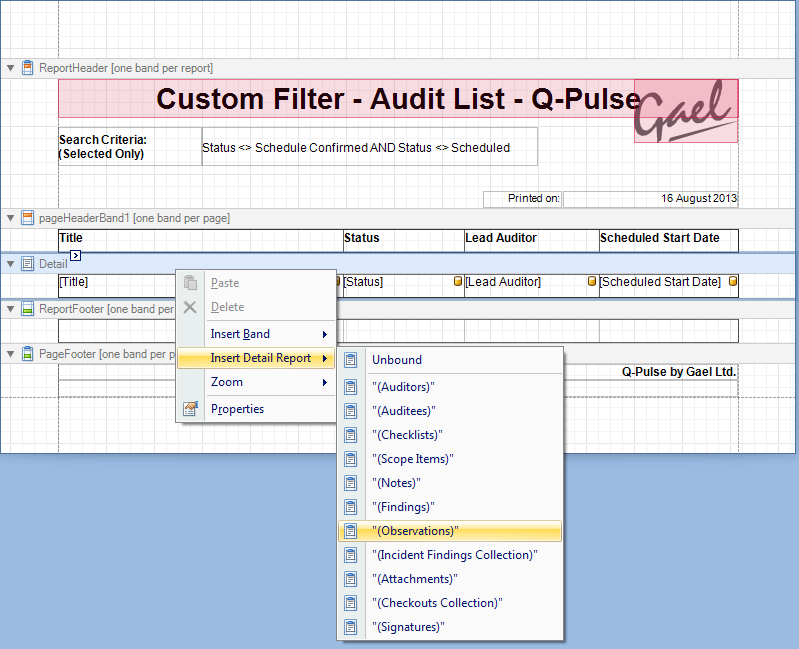Collapse the PageFooter band

[10, 354]
